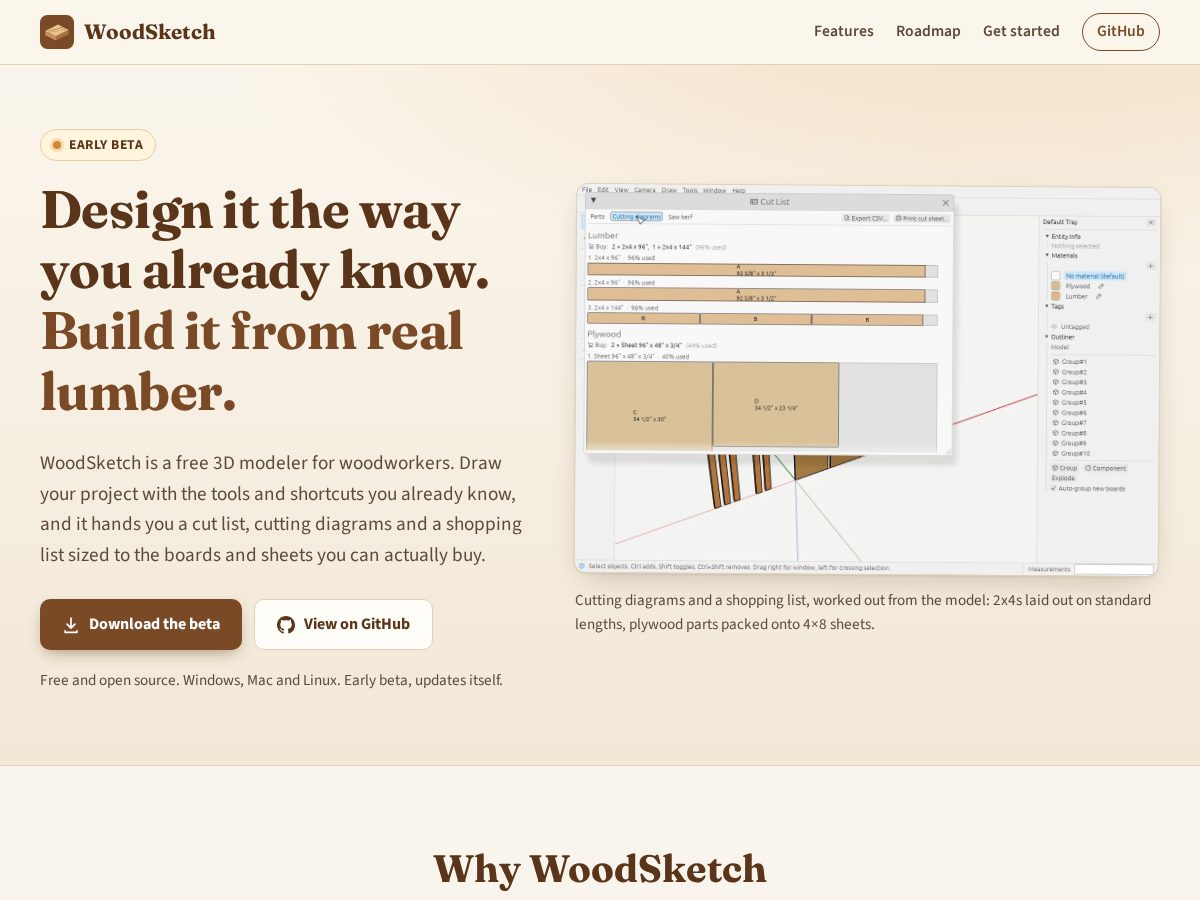The width and height of the screenshot is (1200, 900).
Task: Click the cube icon next to Group#9
Action: click(x=1055, y=443)
